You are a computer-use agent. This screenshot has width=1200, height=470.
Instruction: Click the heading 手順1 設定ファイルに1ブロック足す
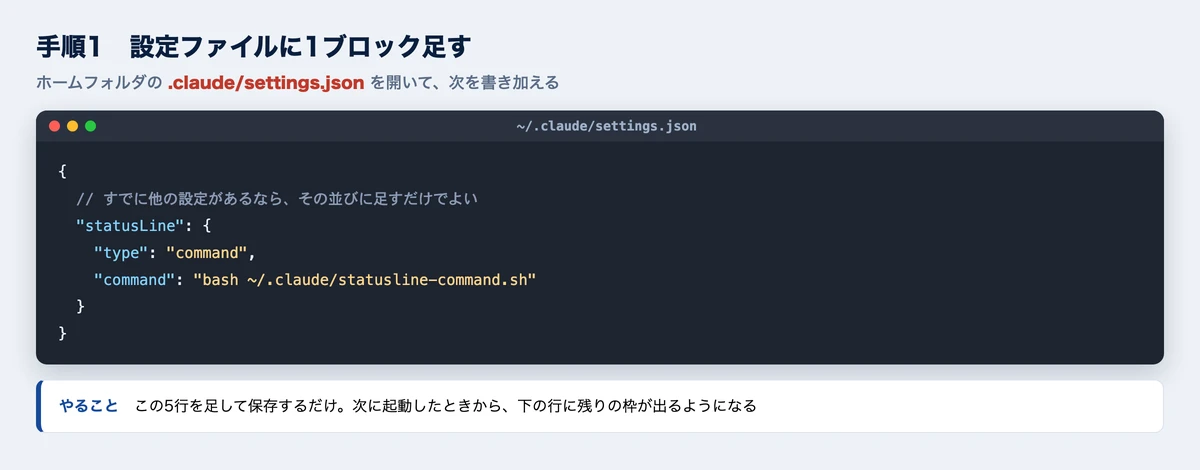coord(254,47)
